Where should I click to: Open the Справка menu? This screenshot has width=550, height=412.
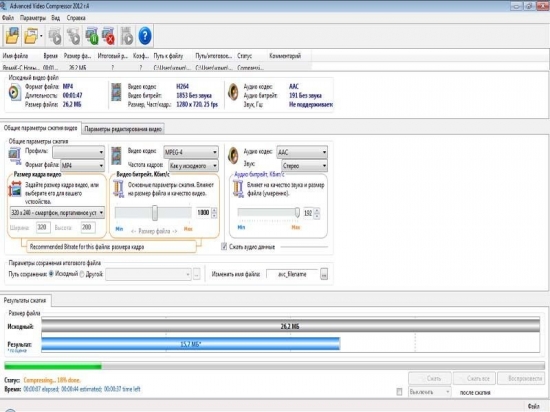[x=76, y=18]
